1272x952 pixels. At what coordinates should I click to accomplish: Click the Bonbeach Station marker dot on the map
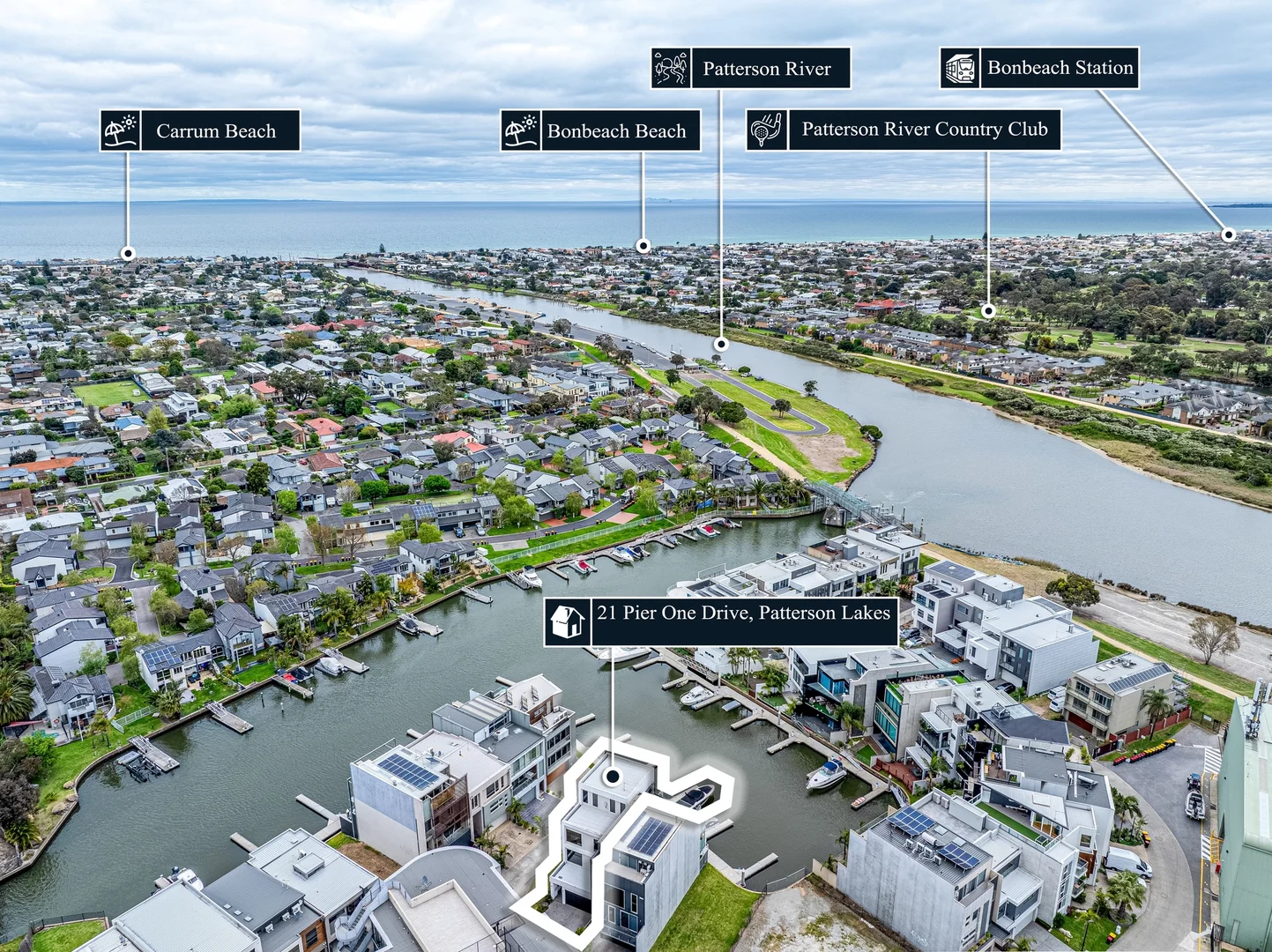click(x=1227, y=234)
